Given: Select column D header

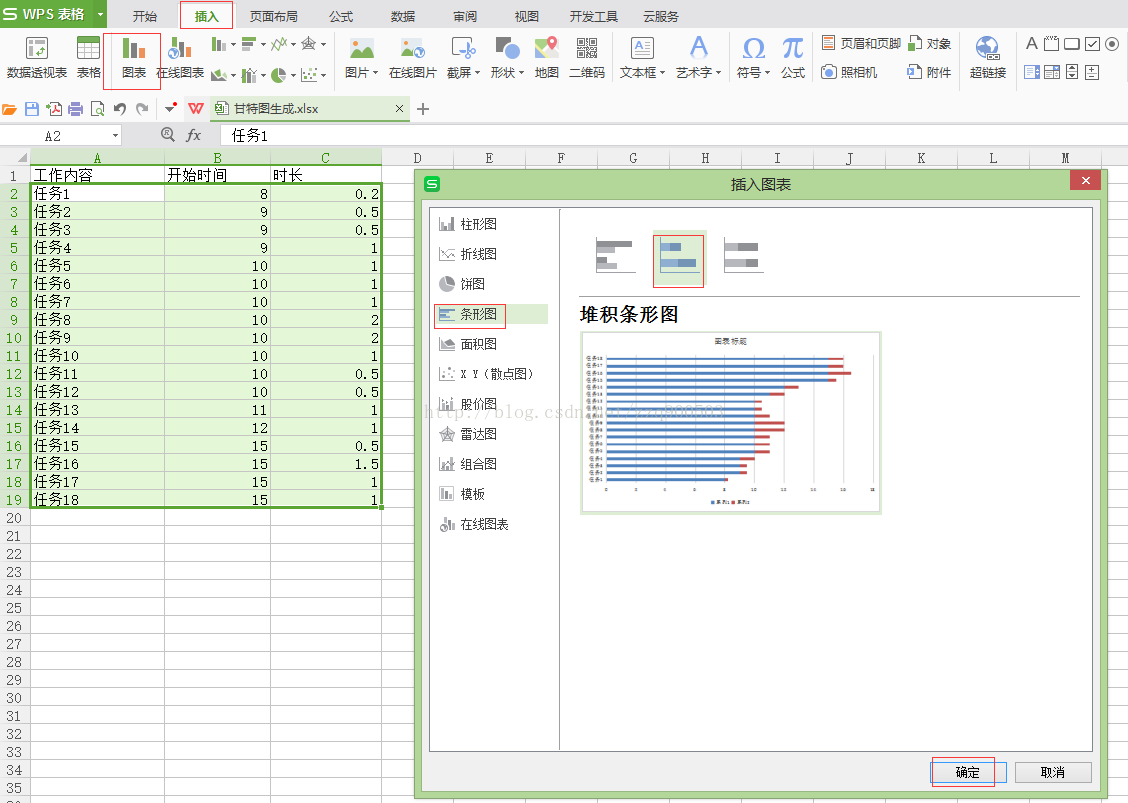Looking at the screenshot, I should pos(417,158).
